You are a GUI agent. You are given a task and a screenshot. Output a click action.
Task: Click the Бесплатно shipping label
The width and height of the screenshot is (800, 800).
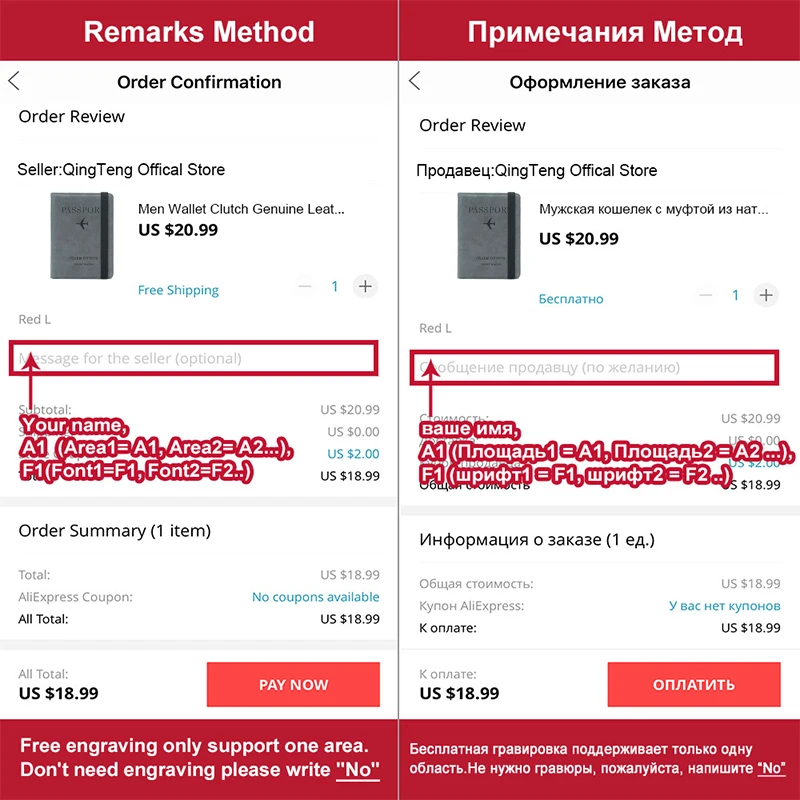click(x=571, y=299)
